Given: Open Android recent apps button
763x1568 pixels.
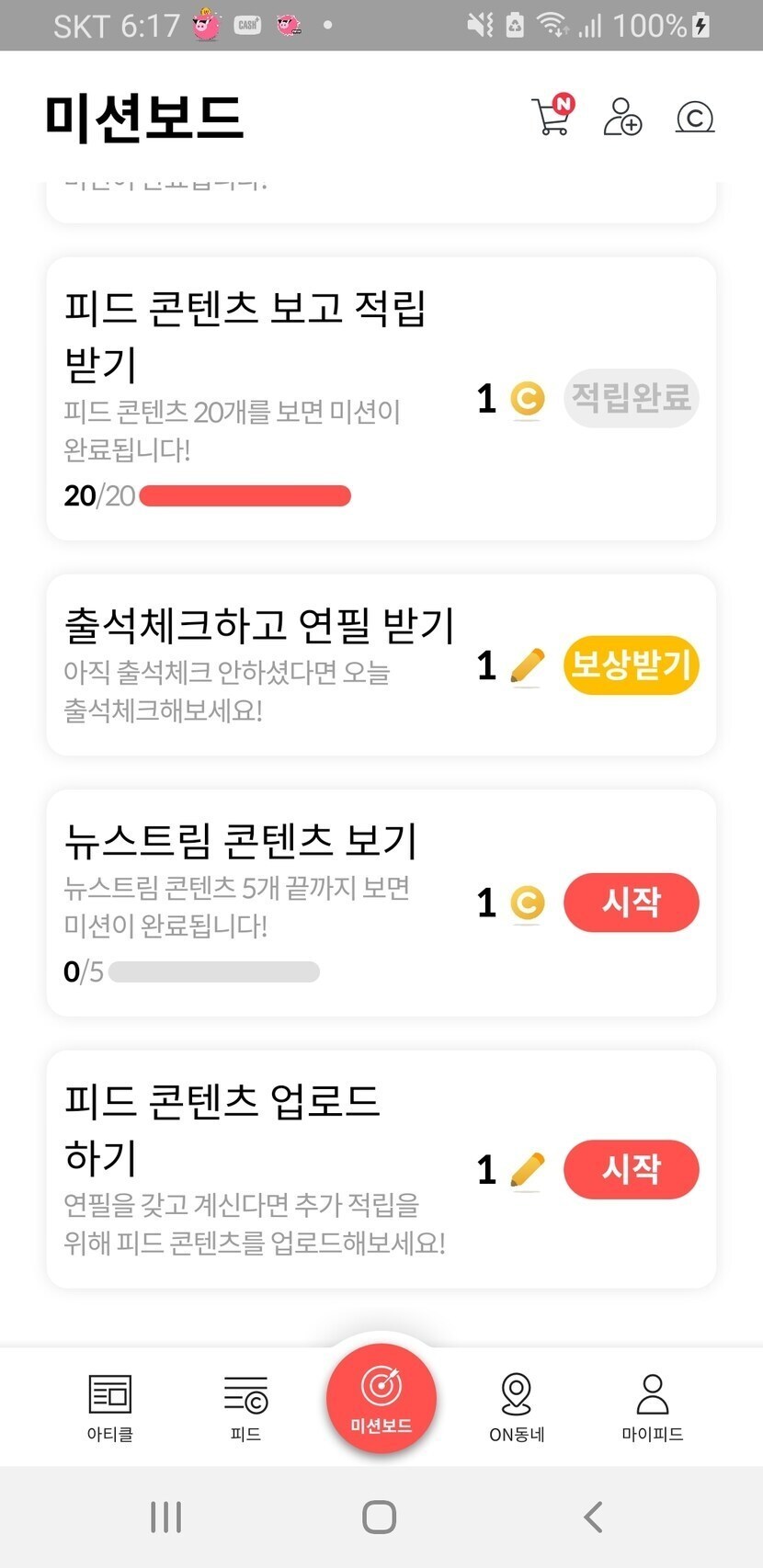Looking at the screenshot, I should 165,1517.
